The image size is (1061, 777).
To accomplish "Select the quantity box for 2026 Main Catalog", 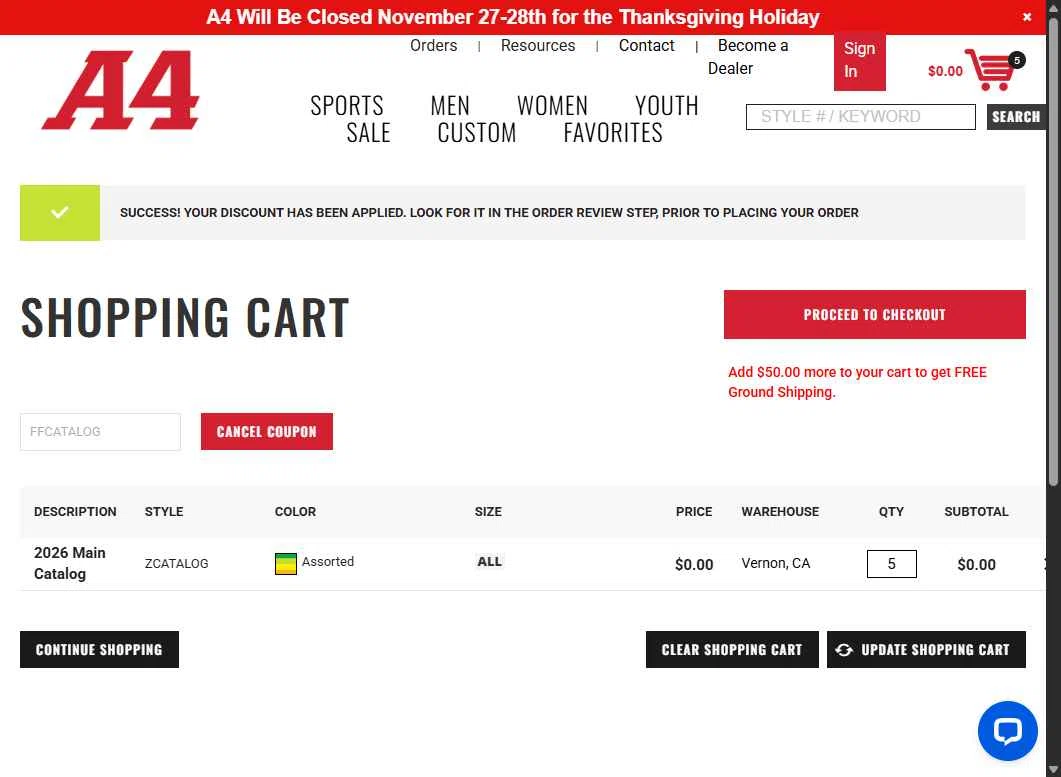I will [x=891, y=564].
